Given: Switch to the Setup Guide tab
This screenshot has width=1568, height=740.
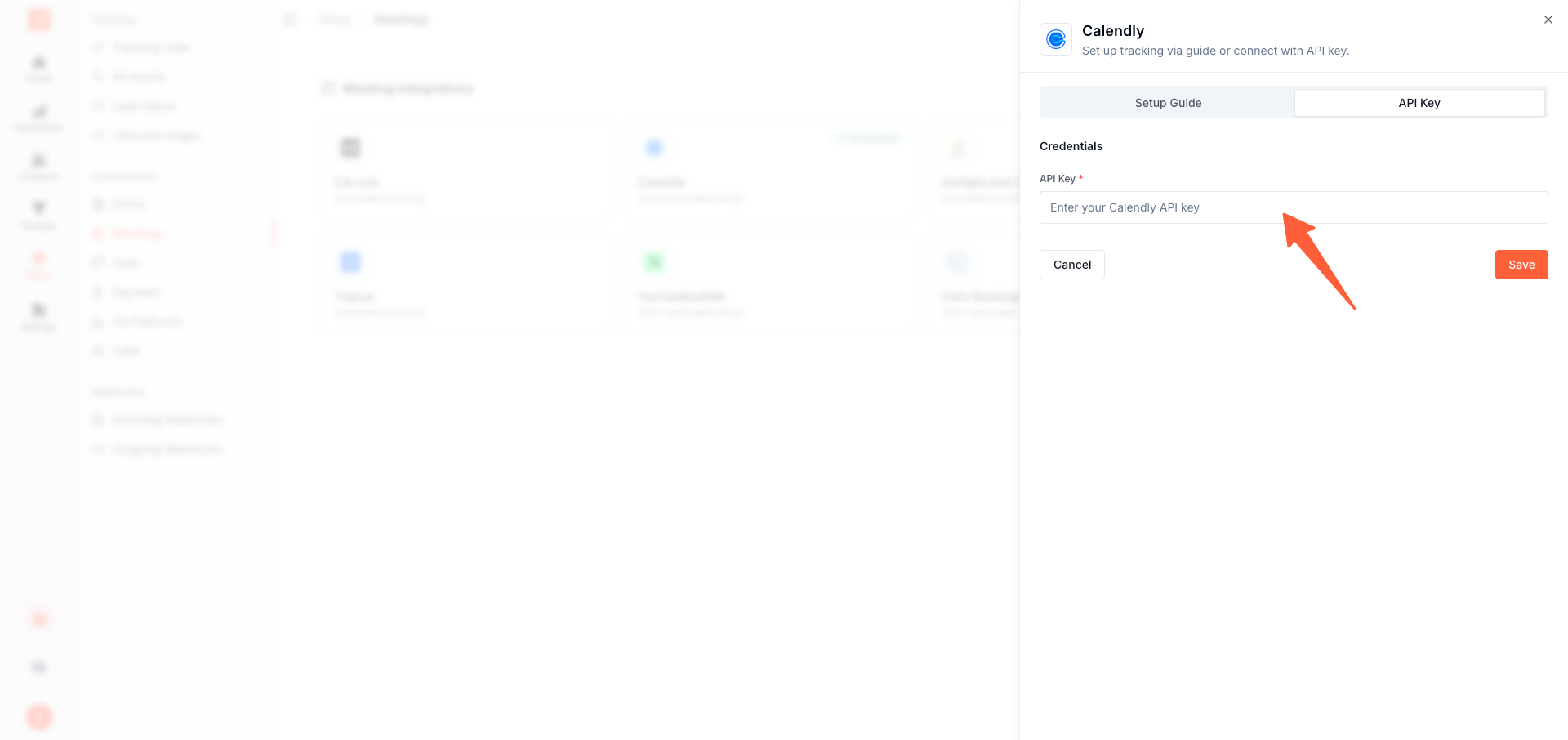Looking at the screenshot, I should click(x=1168, y=103).
